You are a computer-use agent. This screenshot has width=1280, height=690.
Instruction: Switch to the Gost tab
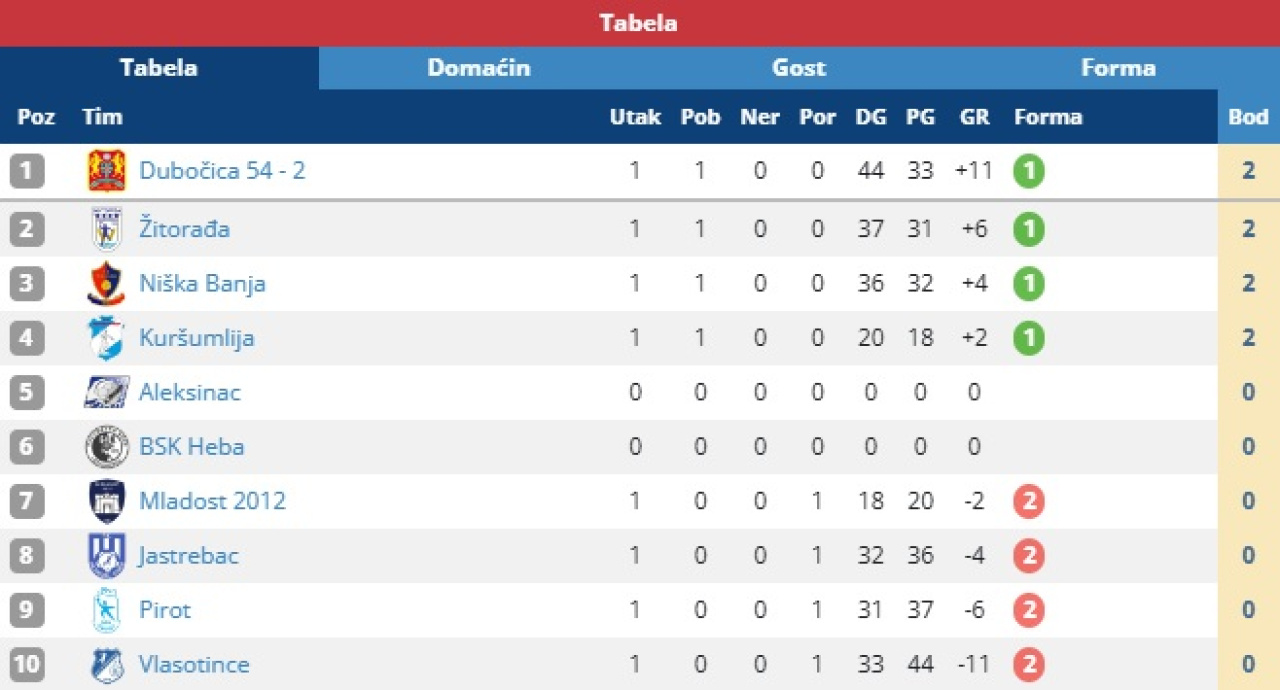click(799, 68)
